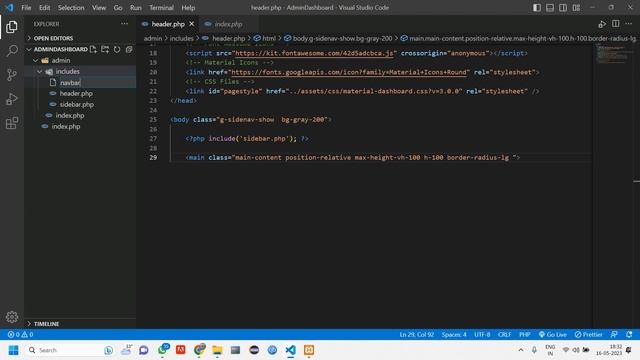Open the includes breadcrumb segment
Screen dimensions: 640x360
[181, 38]
